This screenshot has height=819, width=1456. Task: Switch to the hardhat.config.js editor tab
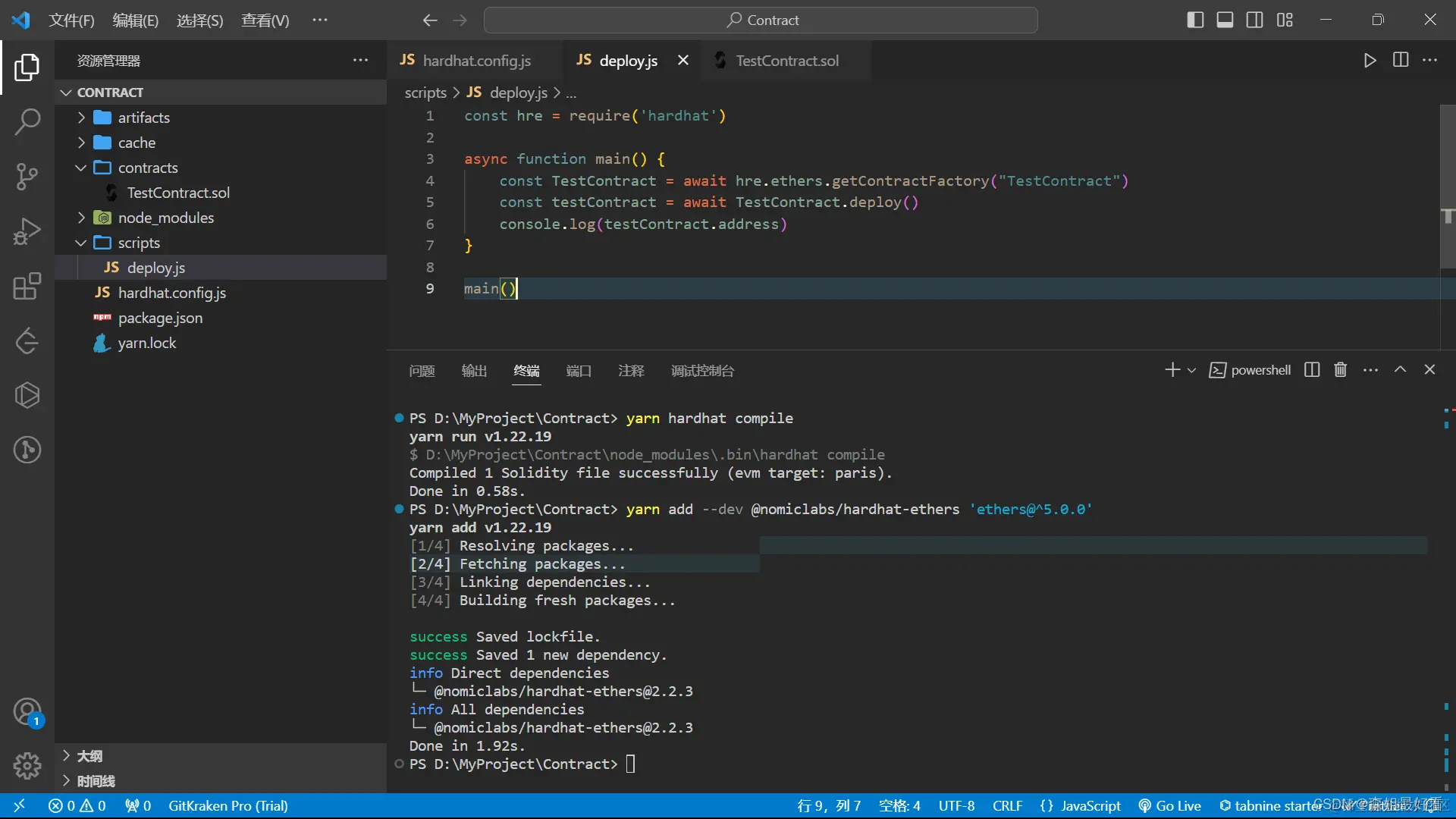(475, 61)
